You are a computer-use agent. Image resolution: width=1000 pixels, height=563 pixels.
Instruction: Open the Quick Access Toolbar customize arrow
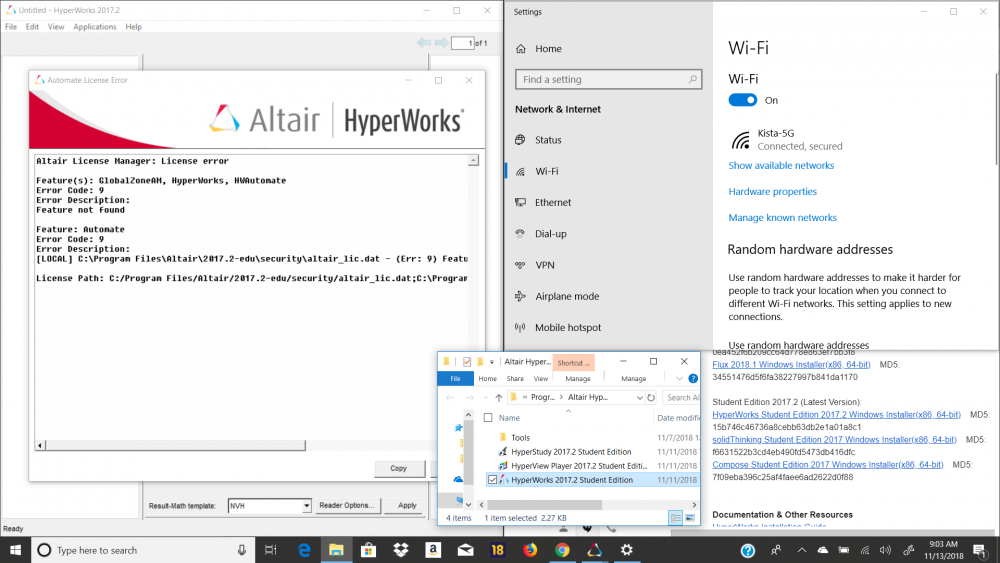(x=492, y=362)
